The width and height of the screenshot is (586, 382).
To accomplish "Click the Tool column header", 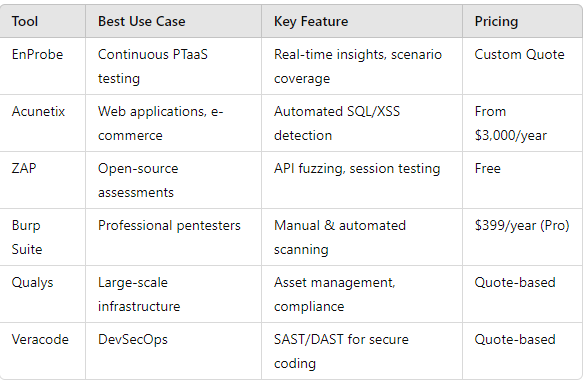I will click(25, 21).
